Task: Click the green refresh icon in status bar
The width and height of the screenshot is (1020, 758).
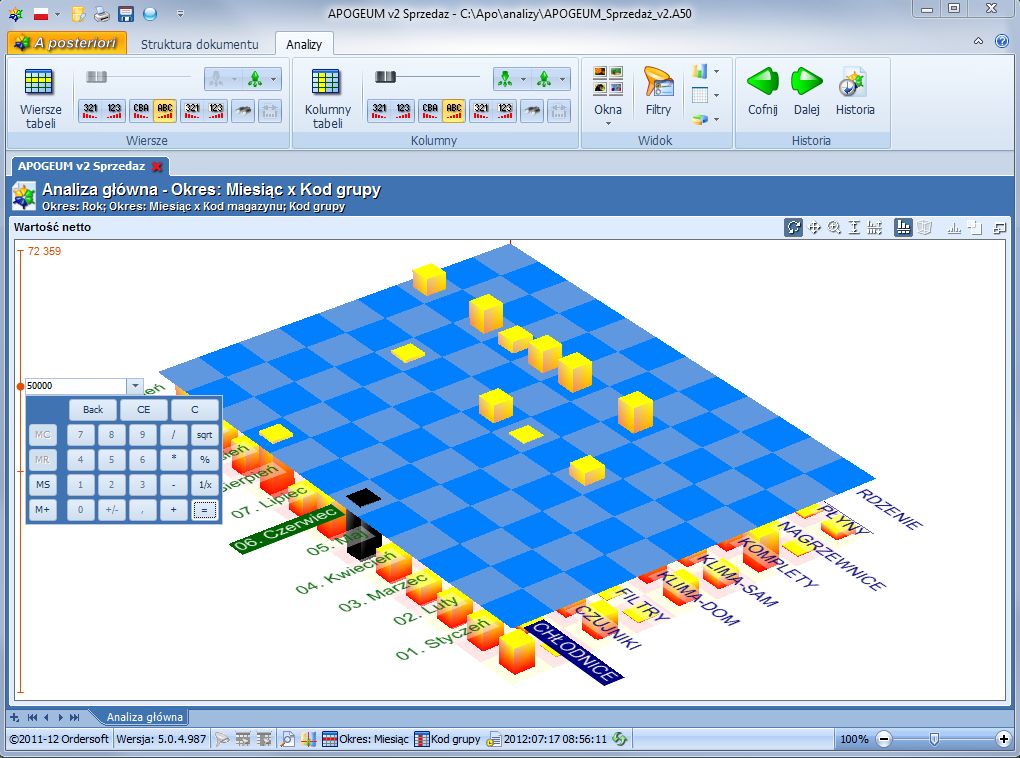Action: [x=620, y=738]
